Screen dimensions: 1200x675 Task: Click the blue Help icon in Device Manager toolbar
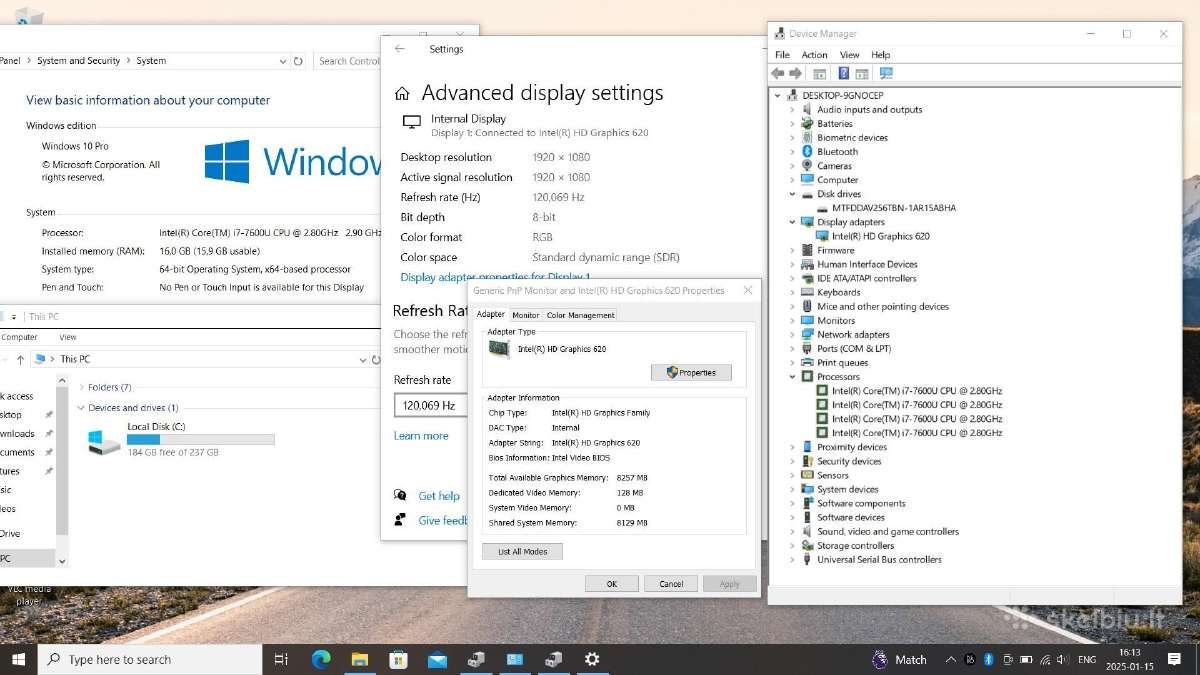coord(843,73)
